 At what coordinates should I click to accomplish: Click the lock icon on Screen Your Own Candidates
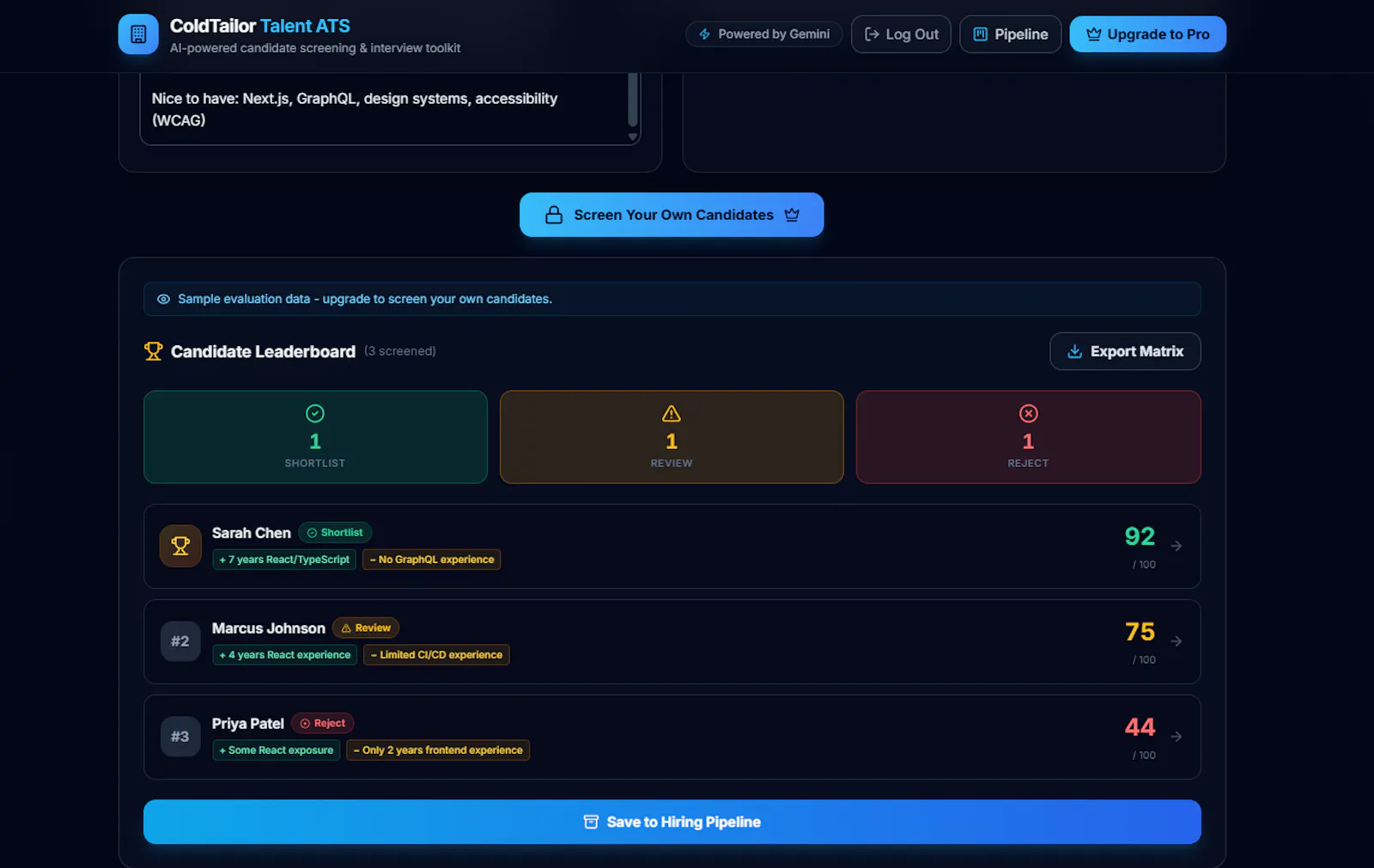point(554,215)
